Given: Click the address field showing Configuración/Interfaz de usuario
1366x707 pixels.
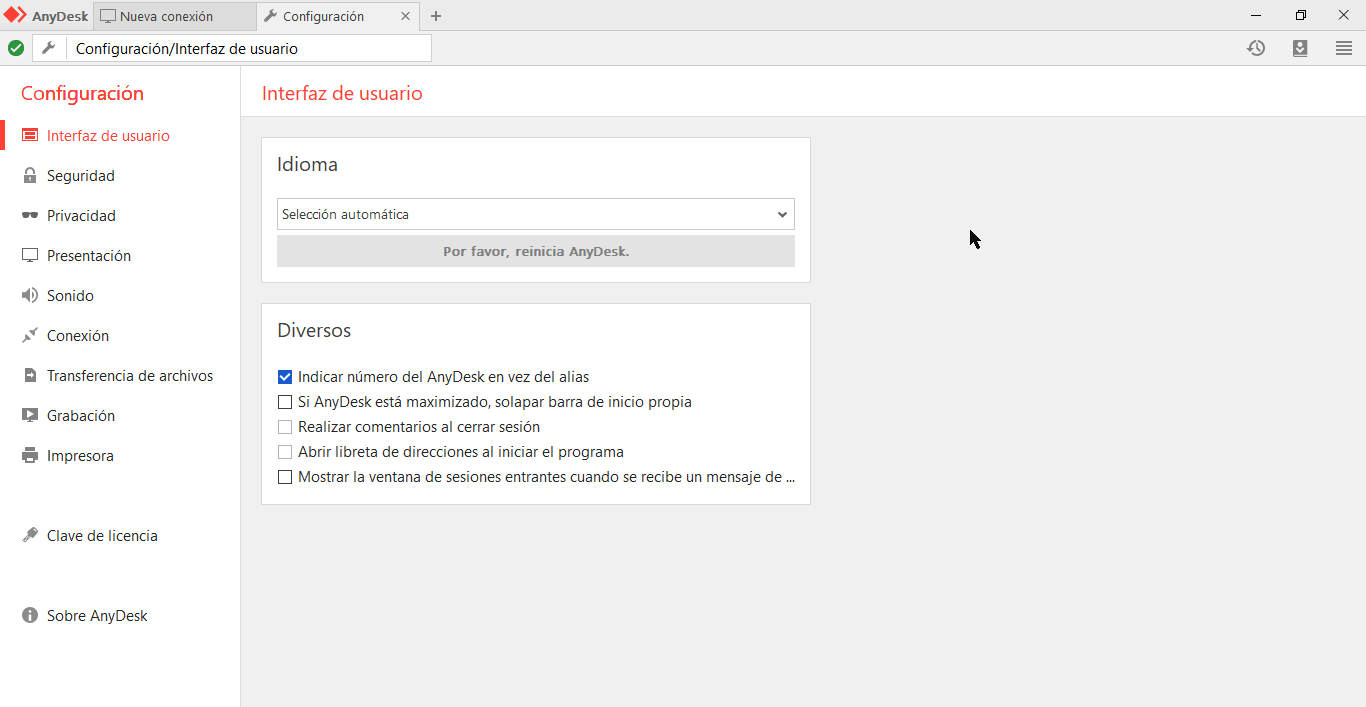Looking at the screenshot, I should [249, 48].
